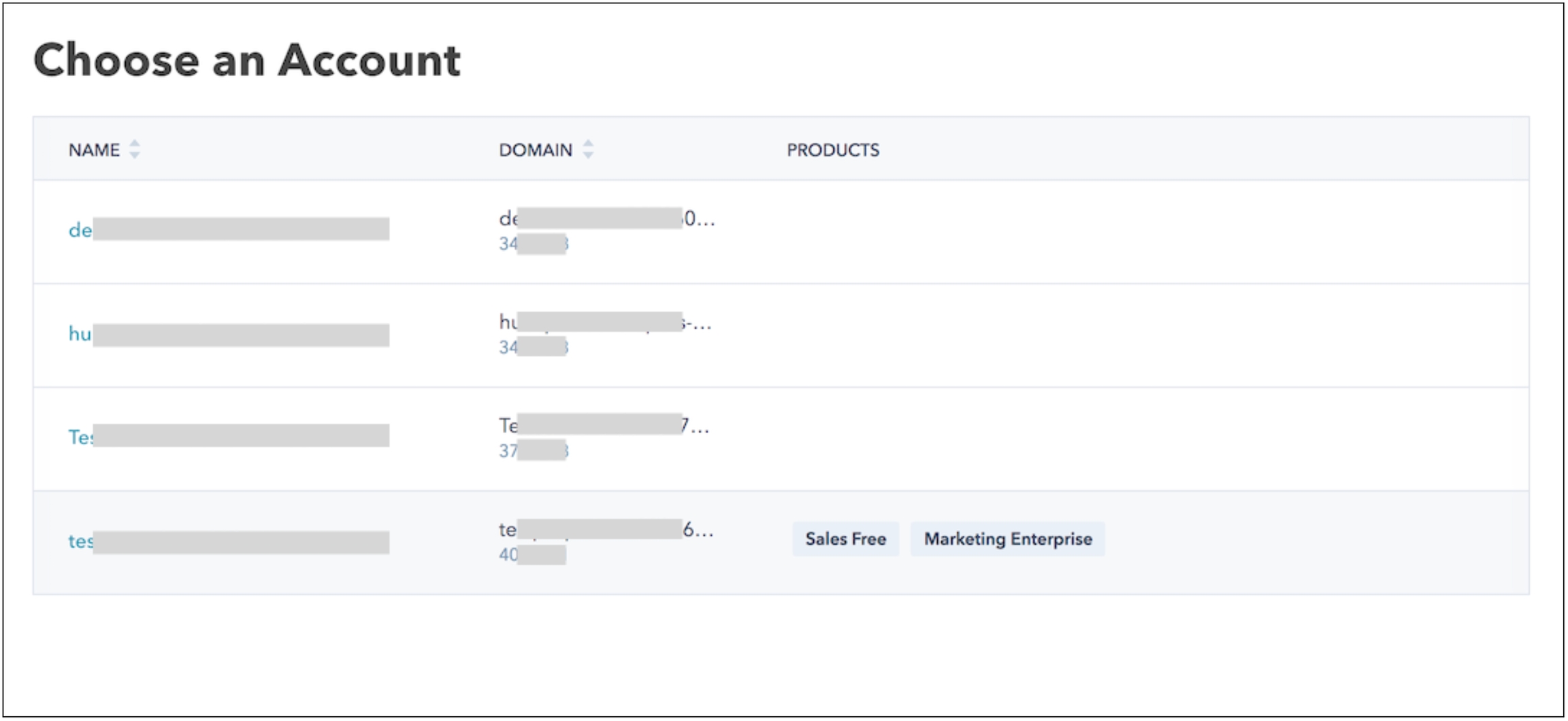Screen dimensions: 1568x721
Task: Click the DOMAIN column header text
Action: (x=536, y=150)
